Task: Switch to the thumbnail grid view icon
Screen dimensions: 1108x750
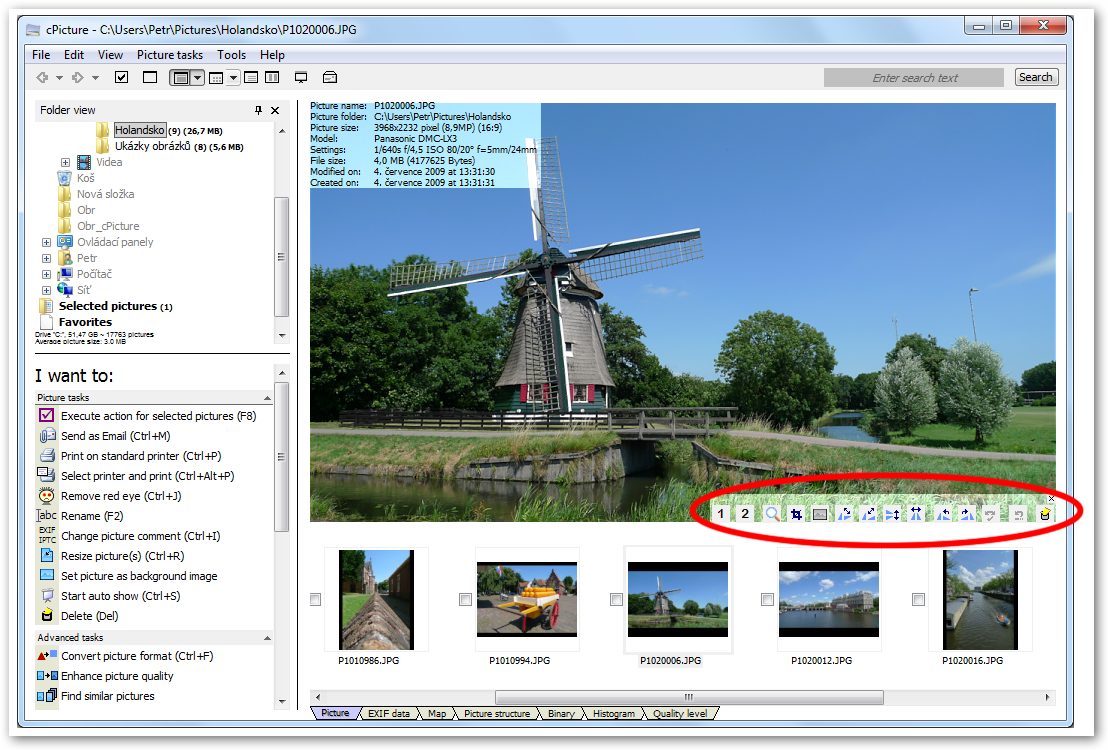Action: [216, 78]
